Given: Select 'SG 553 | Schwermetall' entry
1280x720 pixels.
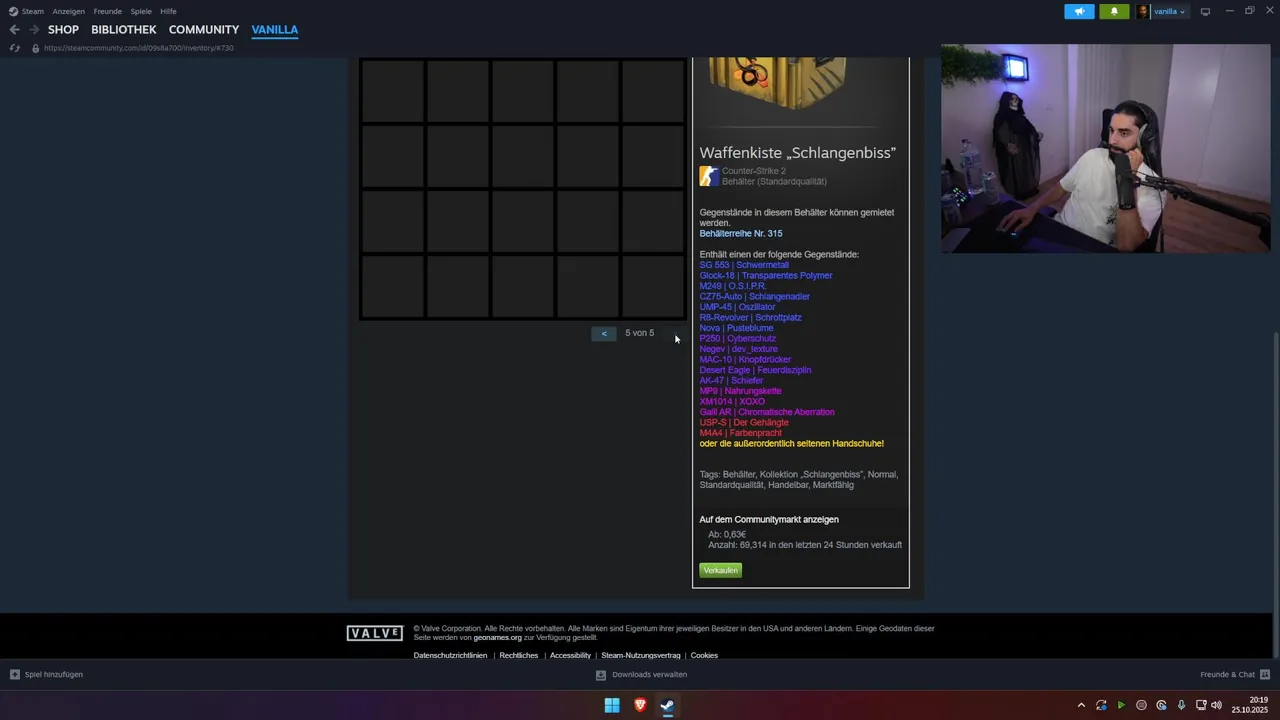Looking at the screenshot, I should point(744,265).
